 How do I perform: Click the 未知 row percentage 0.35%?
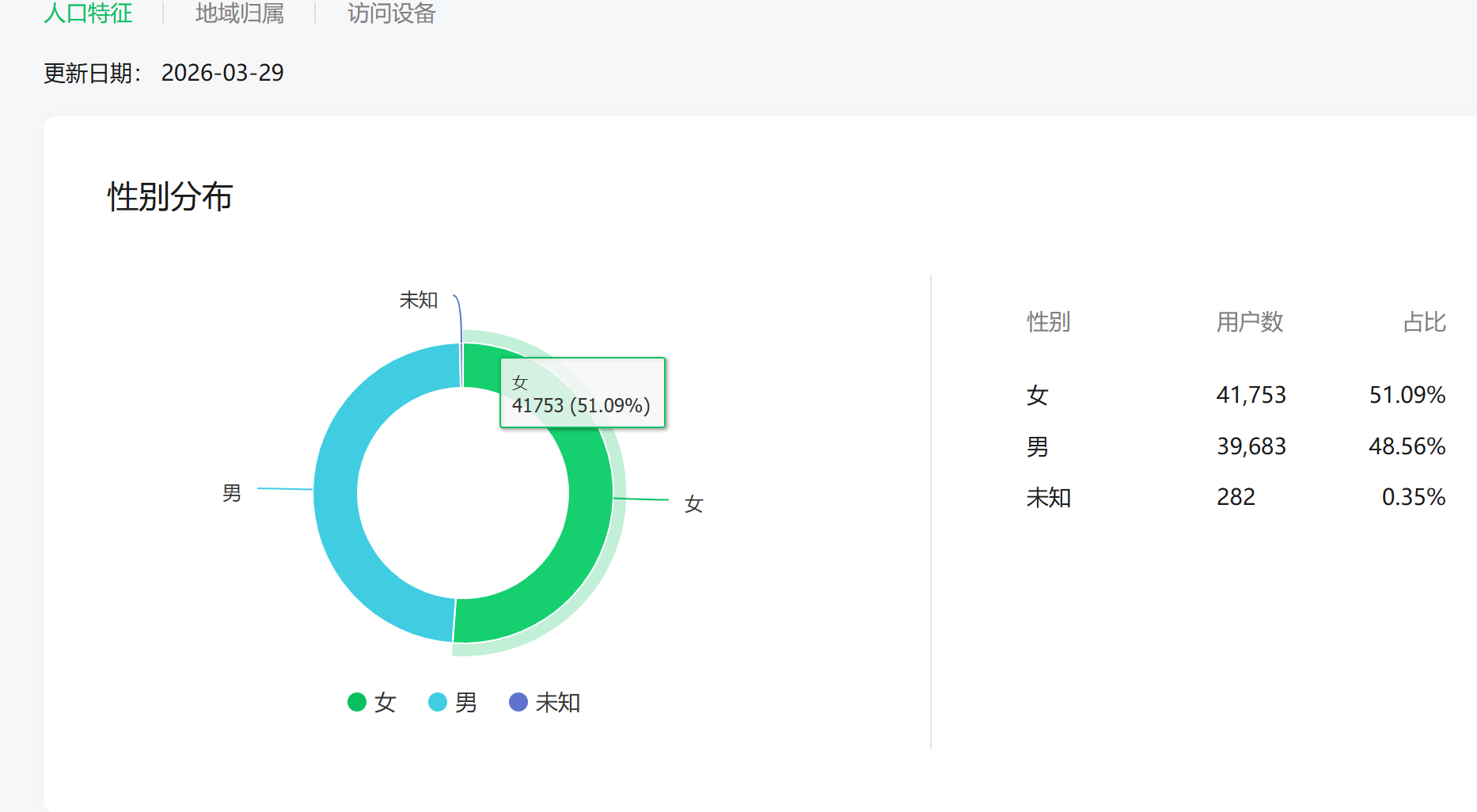point(1413,497)
